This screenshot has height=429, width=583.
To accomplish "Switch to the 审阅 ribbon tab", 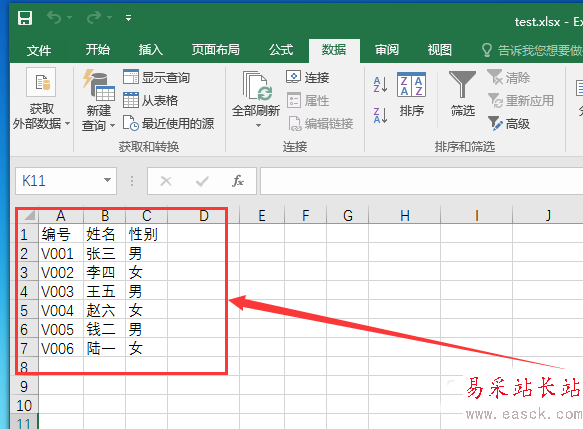I will 387,50.
